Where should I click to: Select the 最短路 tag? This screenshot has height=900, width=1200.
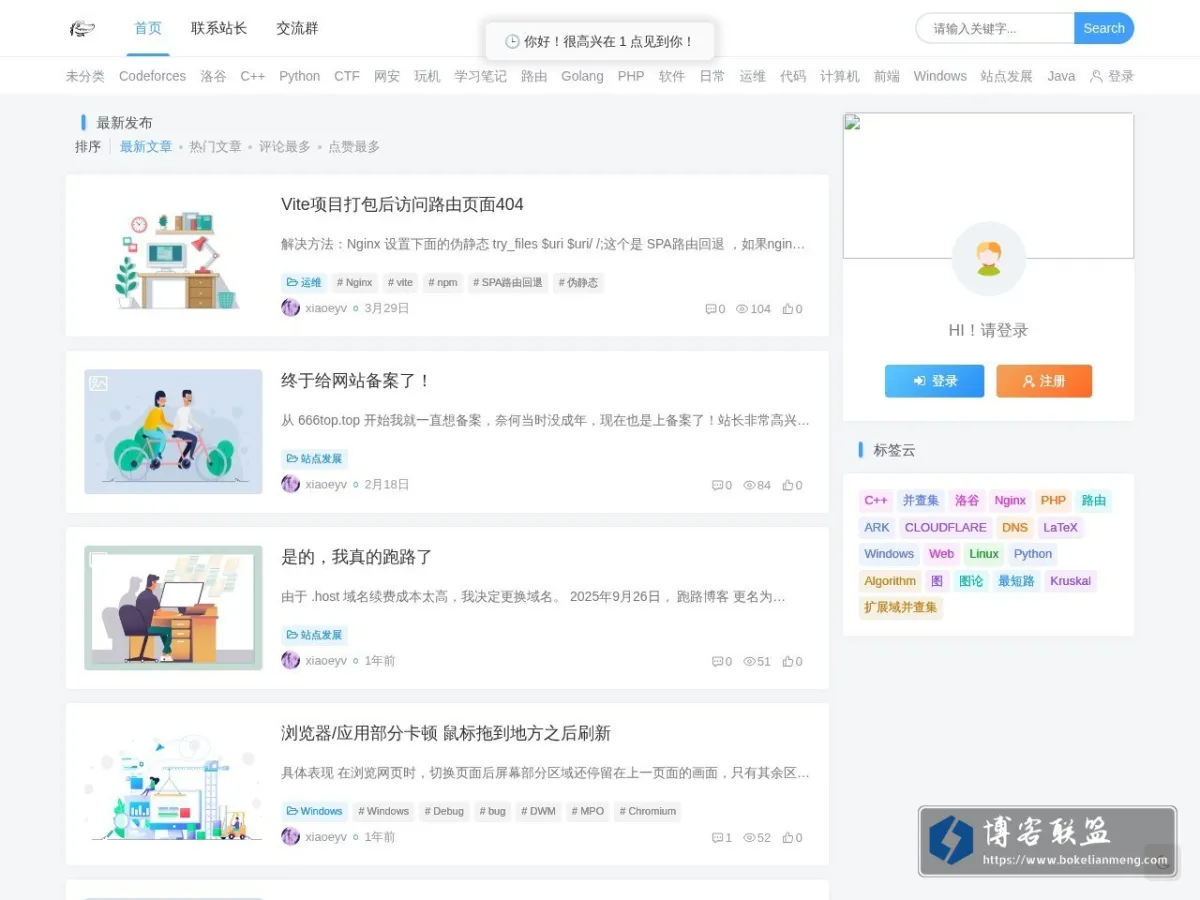coord(1016,581)
